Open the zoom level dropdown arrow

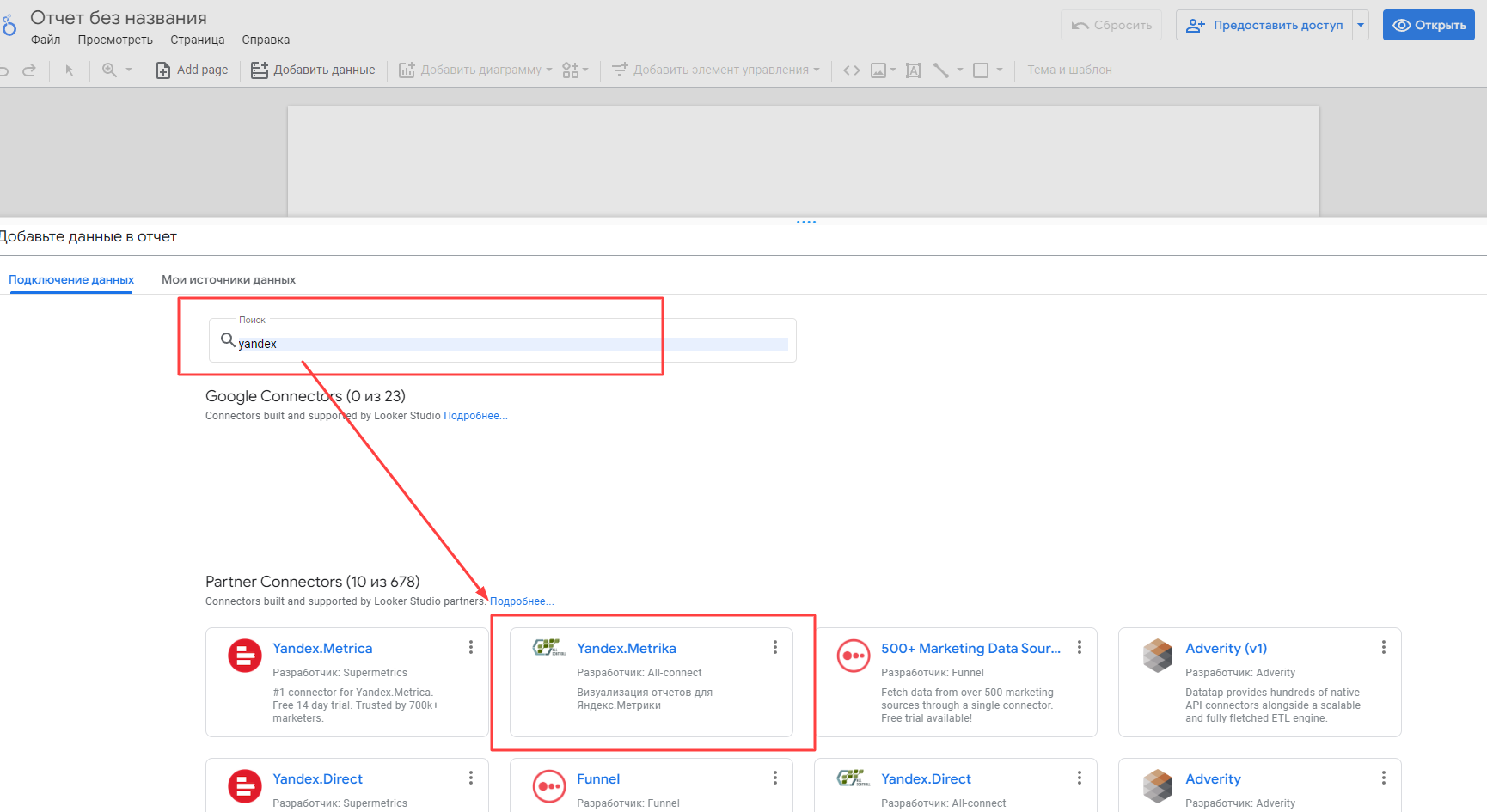[x=129, y=70]
